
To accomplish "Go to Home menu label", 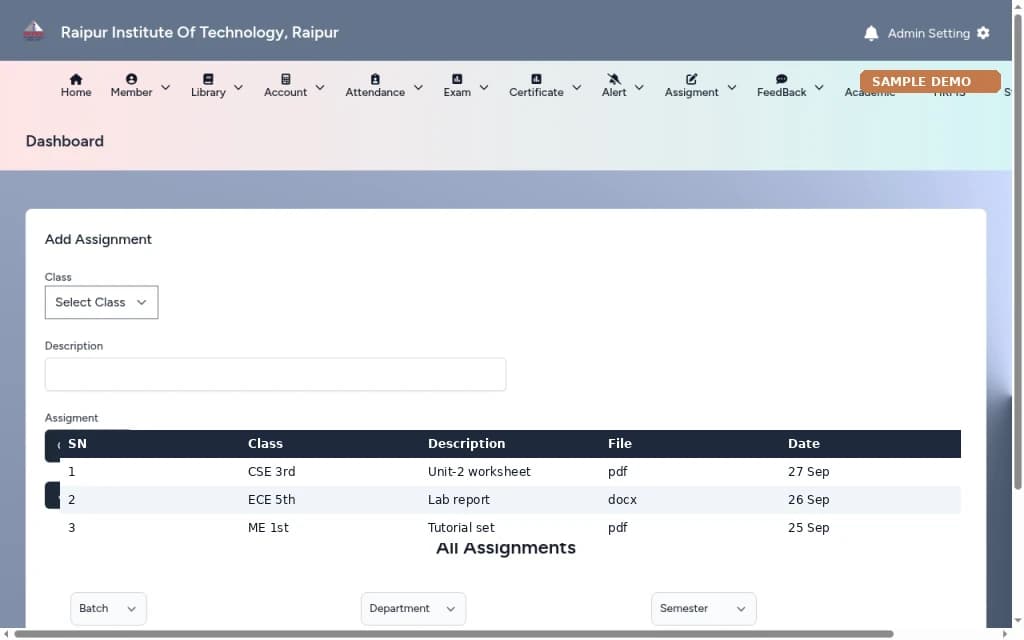I will (x=76, y=93).
